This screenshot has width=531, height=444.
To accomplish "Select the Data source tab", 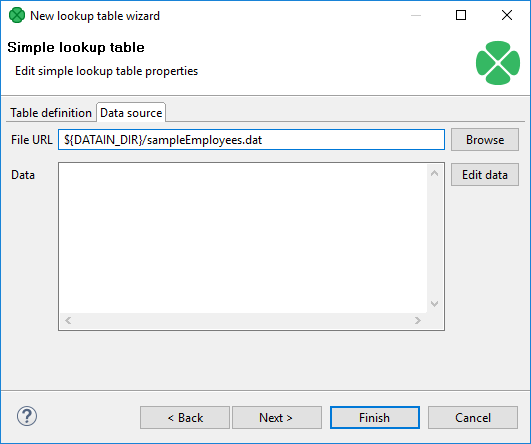I will click(131, 112).
